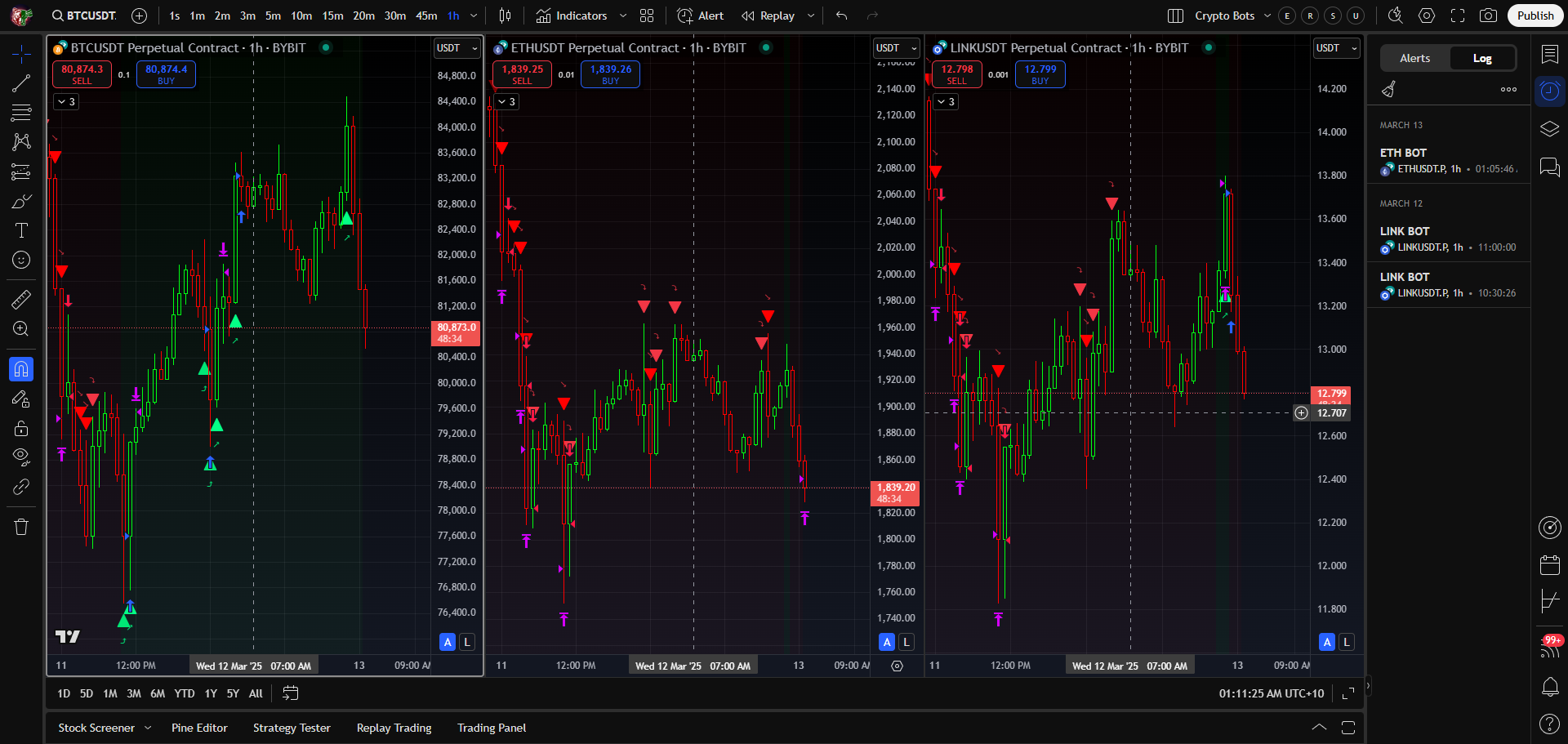Select the ruler measure tool
The height and width of the screenshot is (744, 1568).
(x=21, y=299)
